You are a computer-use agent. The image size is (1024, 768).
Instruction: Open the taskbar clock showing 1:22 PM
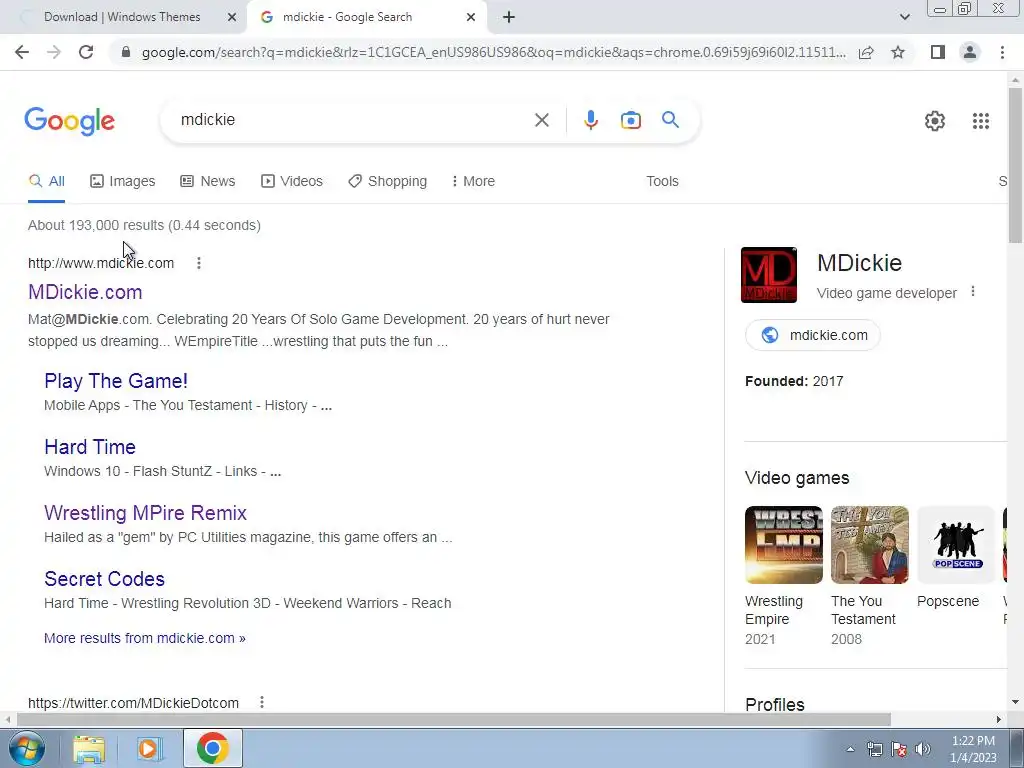(x=973, y=749)
